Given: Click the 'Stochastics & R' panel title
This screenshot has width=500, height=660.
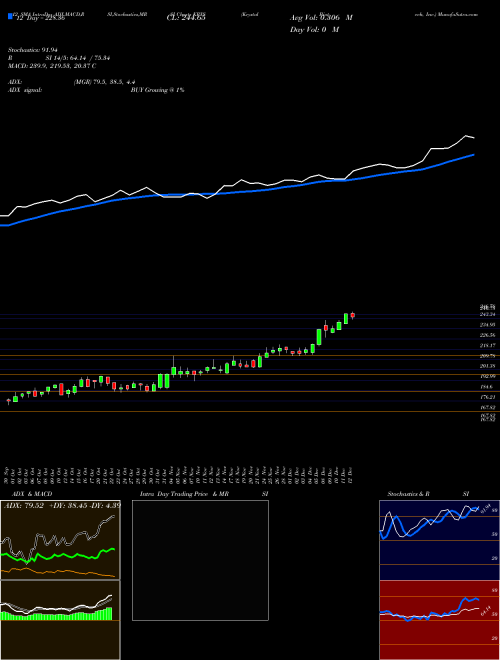Looking at the screenshot, I should tap(409, 494).
